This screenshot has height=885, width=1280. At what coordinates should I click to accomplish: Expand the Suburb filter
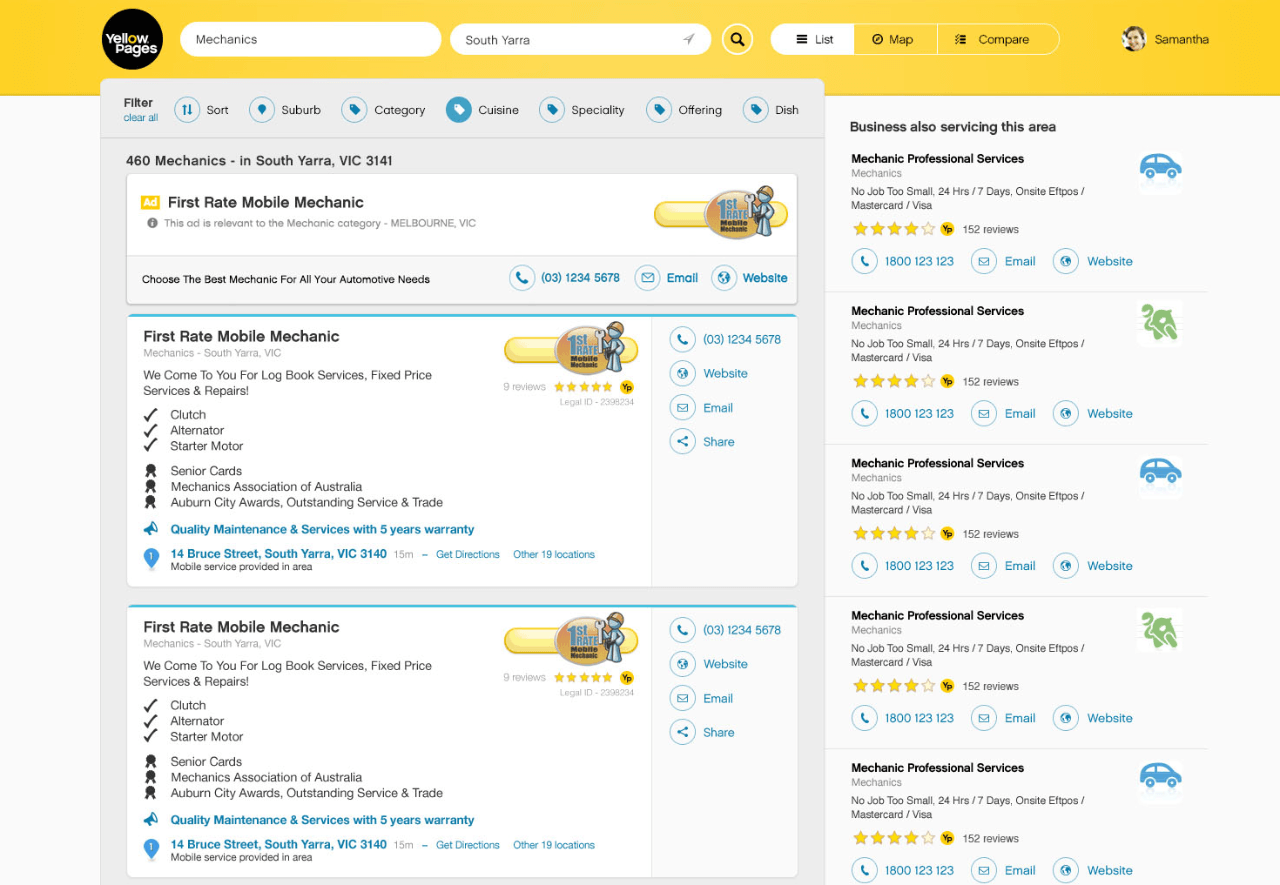[262, 110]
